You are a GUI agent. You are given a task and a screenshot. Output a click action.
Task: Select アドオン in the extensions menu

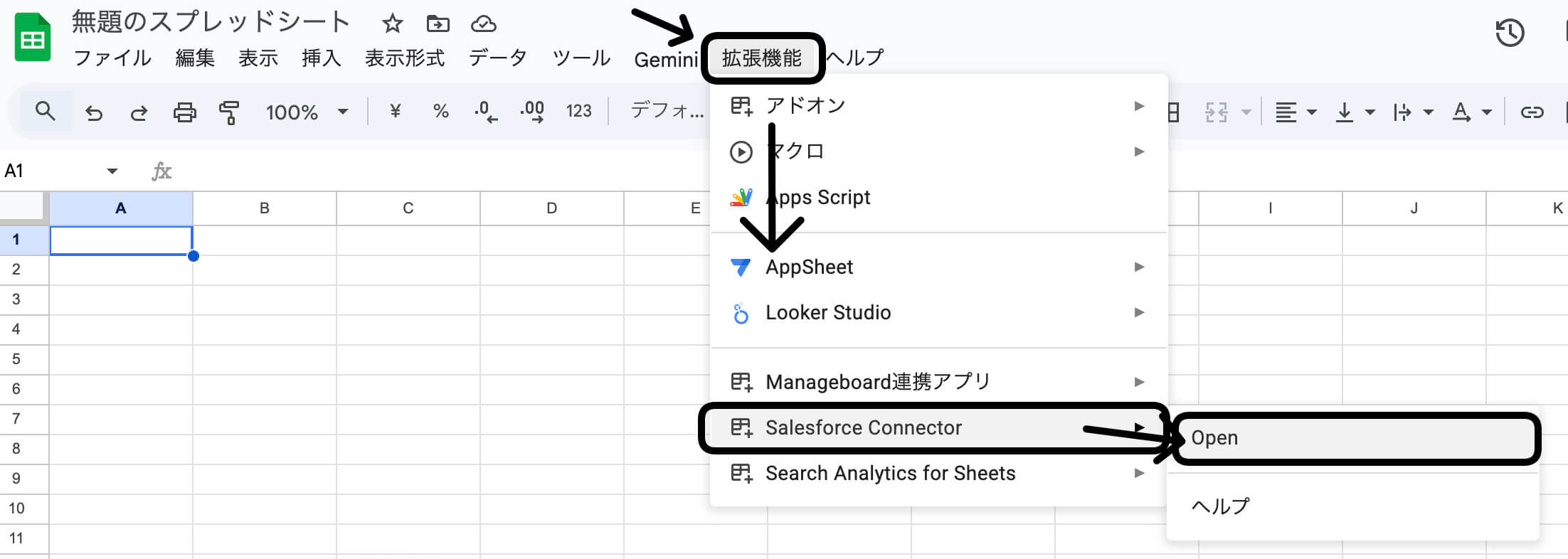pos(939,106)
